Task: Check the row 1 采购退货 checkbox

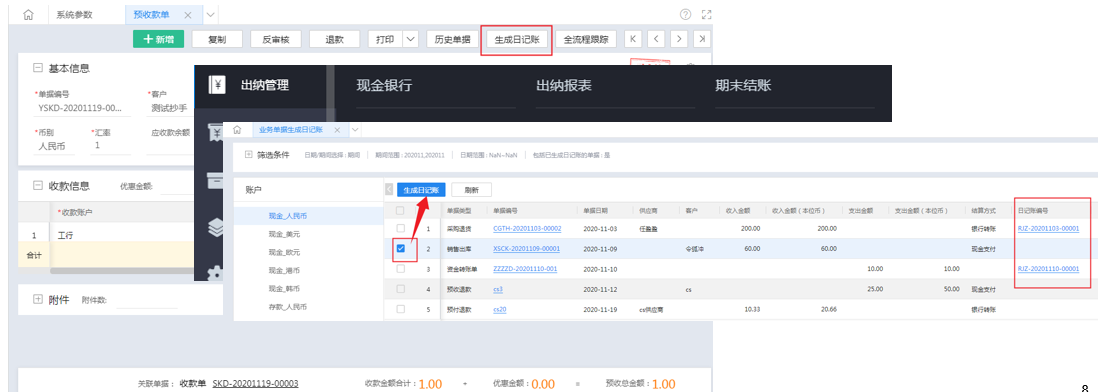Action: (x=400, y=228)
